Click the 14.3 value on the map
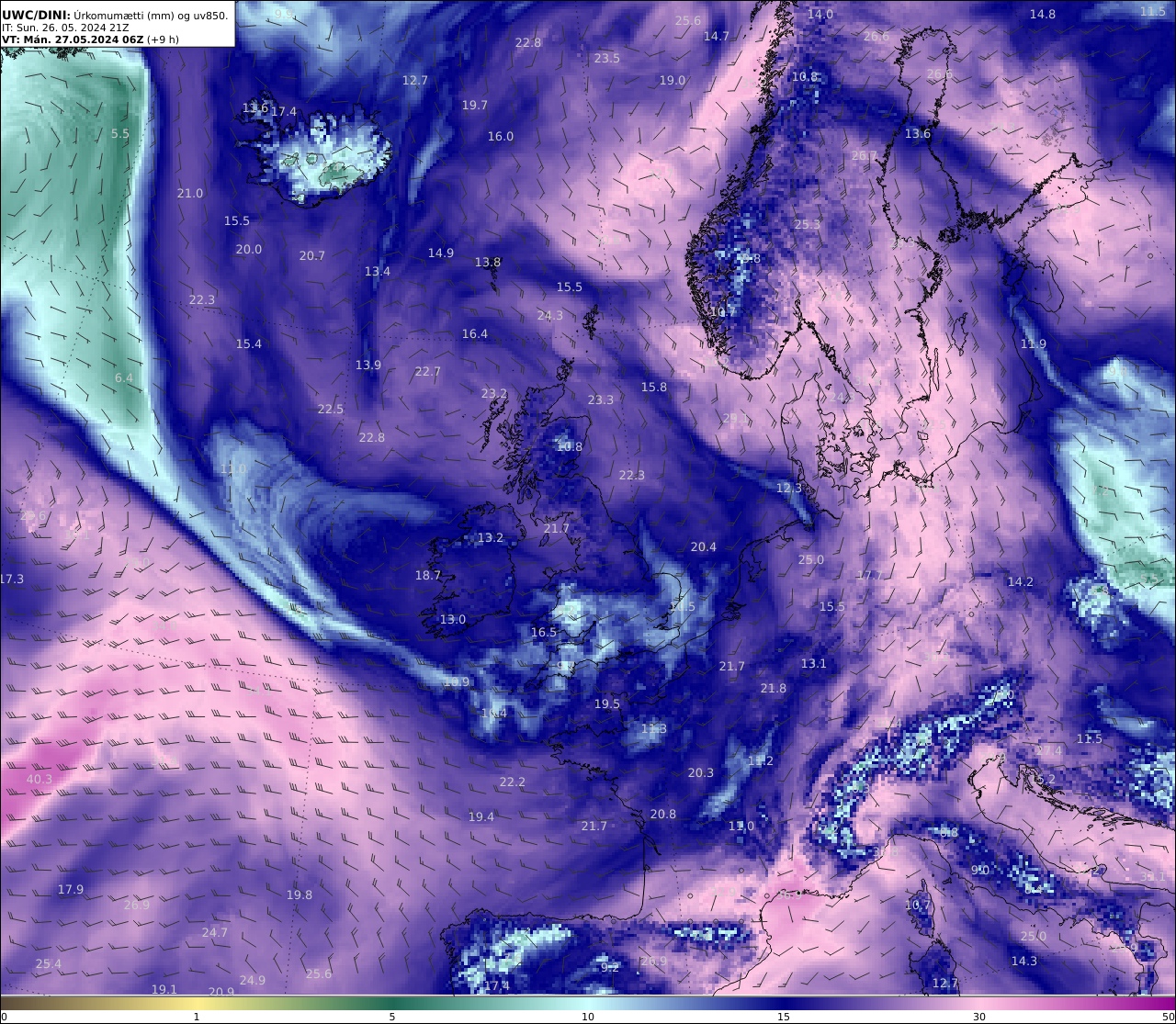The image size is (1176, 1024). (1023, 961)
